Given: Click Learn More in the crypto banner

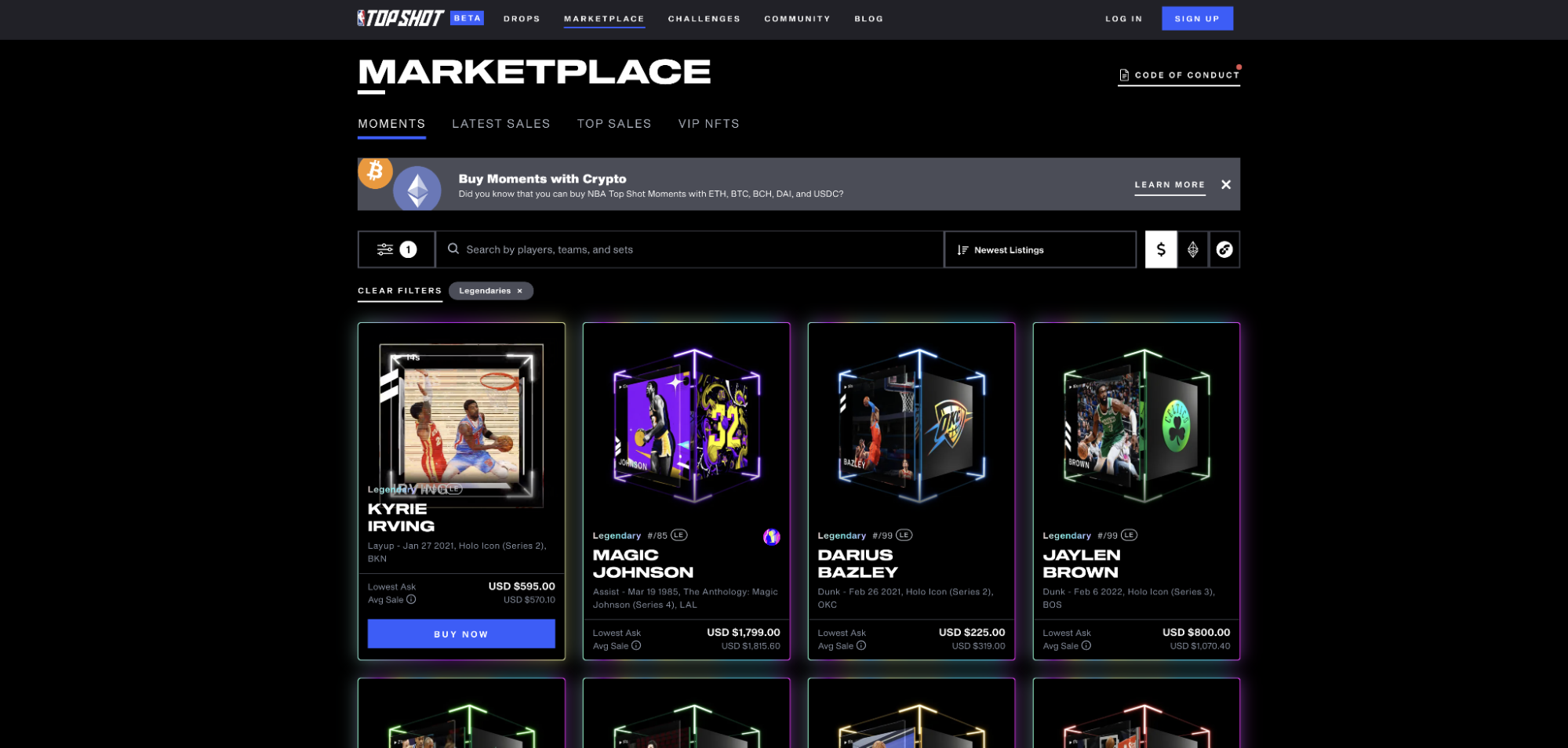Looking at the screenshot, I should 1170,185.
